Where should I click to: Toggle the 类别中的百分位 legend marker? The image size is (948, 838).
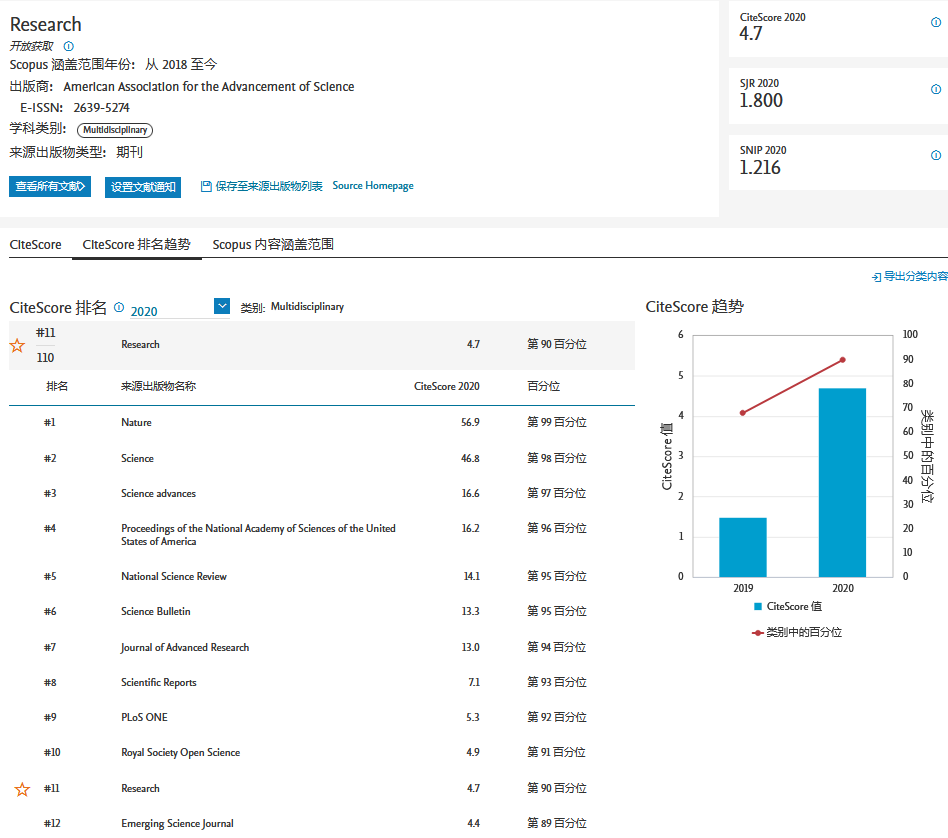(757, 633)
